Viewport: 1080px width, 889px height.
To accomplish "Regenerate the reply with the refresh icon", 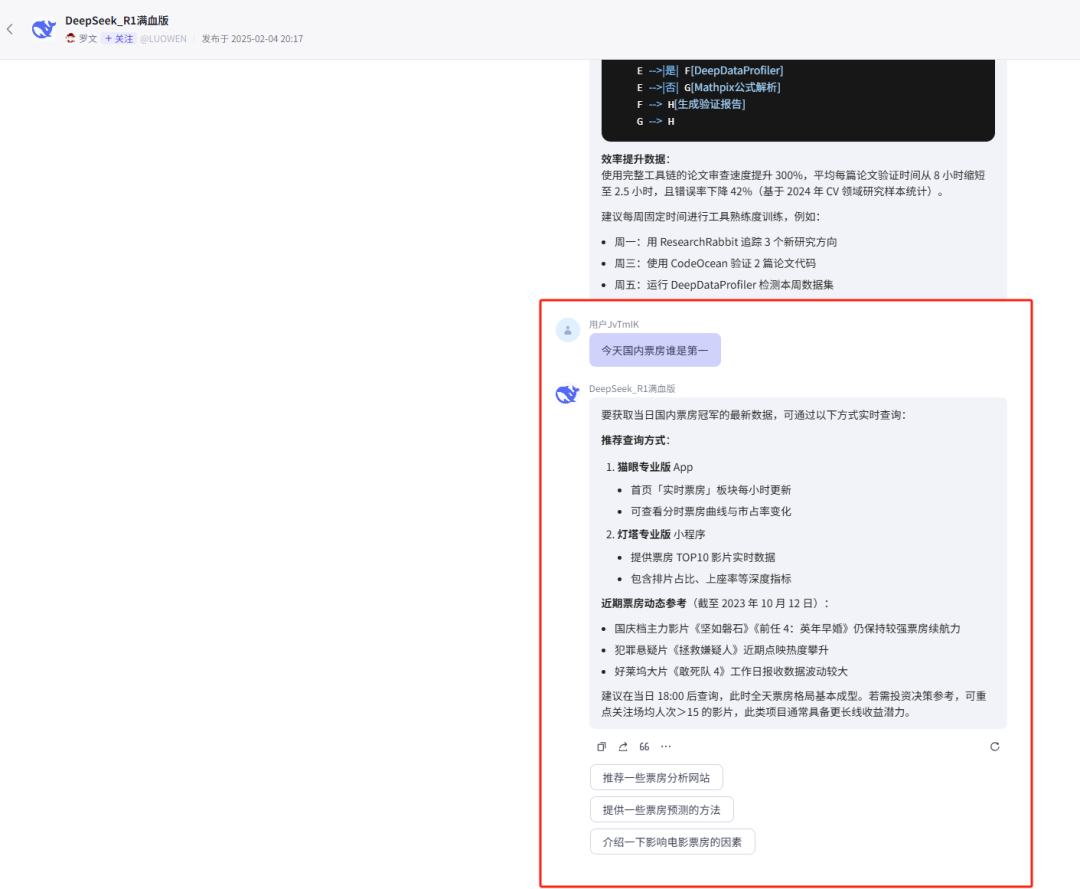I will (x=995, y=746).
